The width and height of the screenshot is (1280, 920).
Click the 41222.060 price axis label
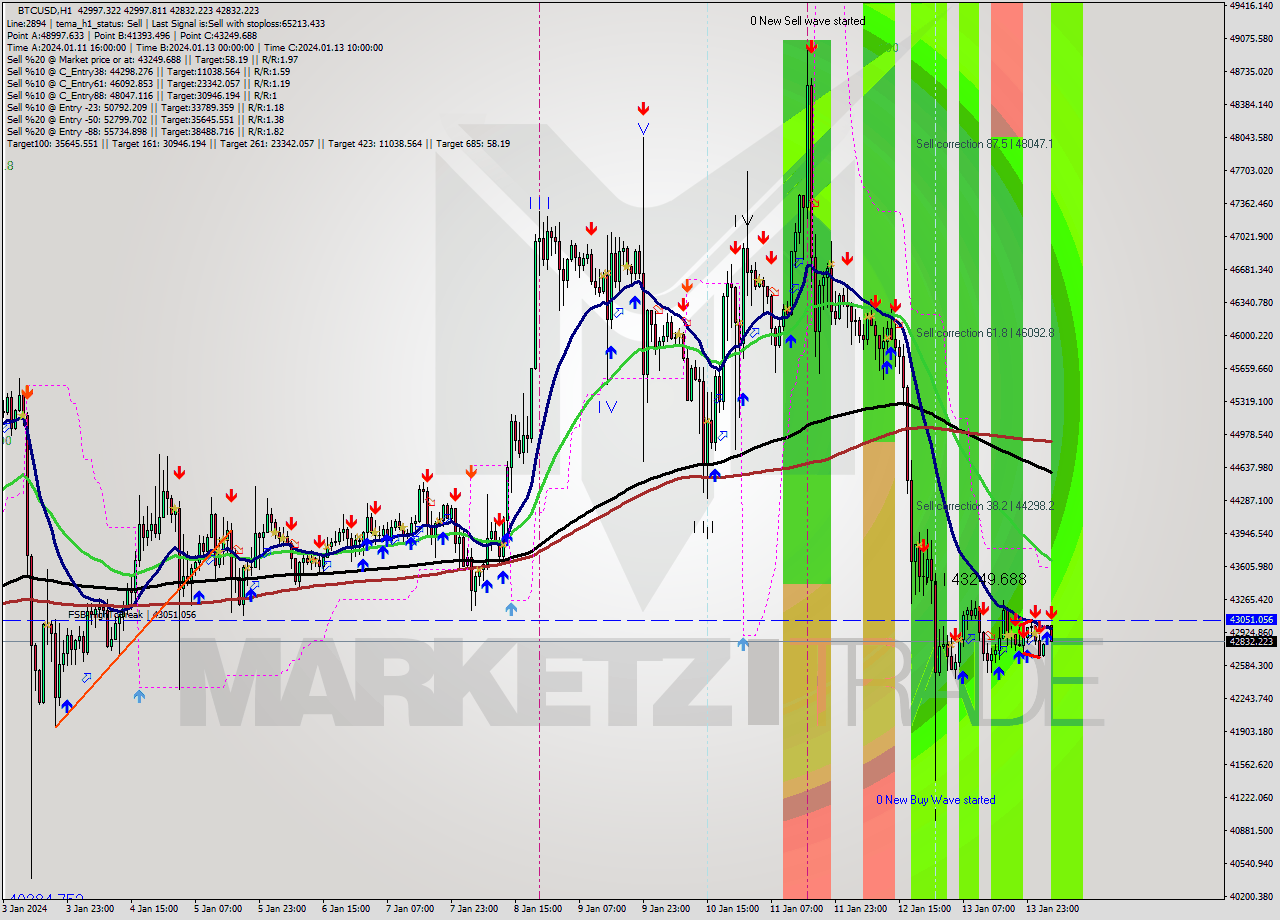coord(1250,797)
